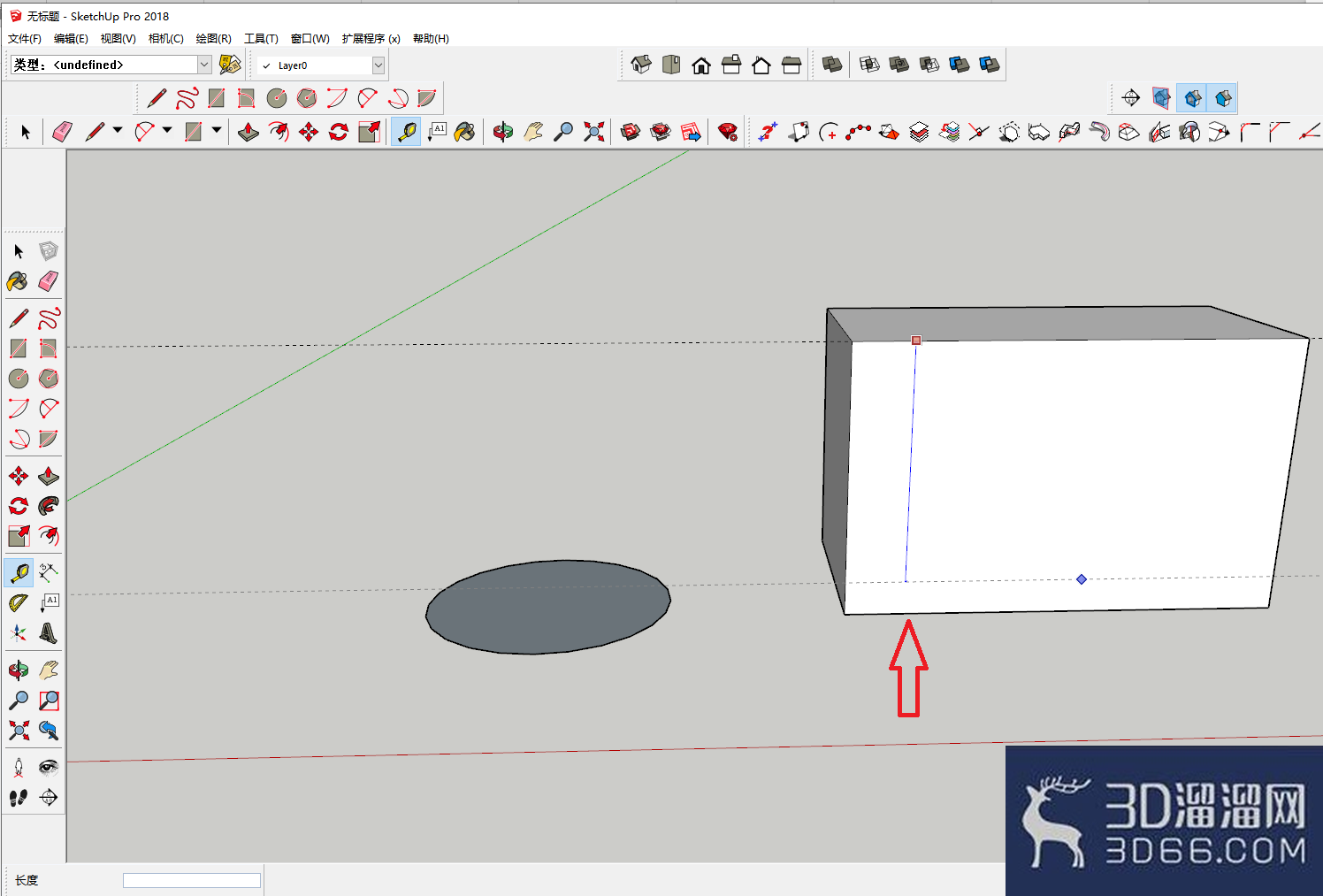Screen dimensions: 1323x896
Task: Open the Extension Manager ruby gear icon
Action: pyautogui.click(x=728, y=132)
